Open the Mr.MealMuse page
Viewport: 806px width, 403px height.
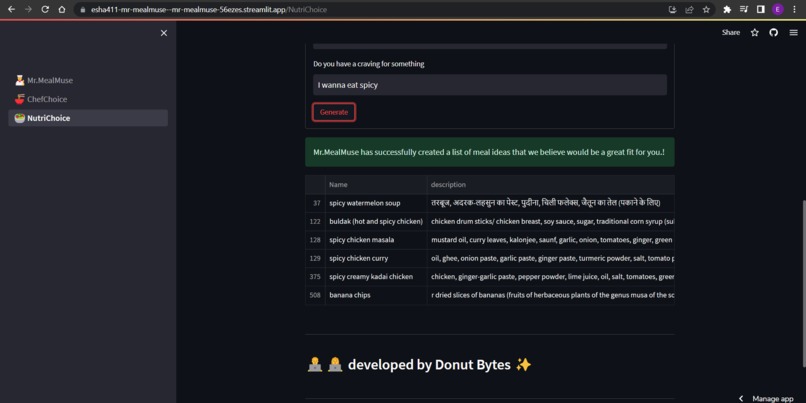click(88, 80)
